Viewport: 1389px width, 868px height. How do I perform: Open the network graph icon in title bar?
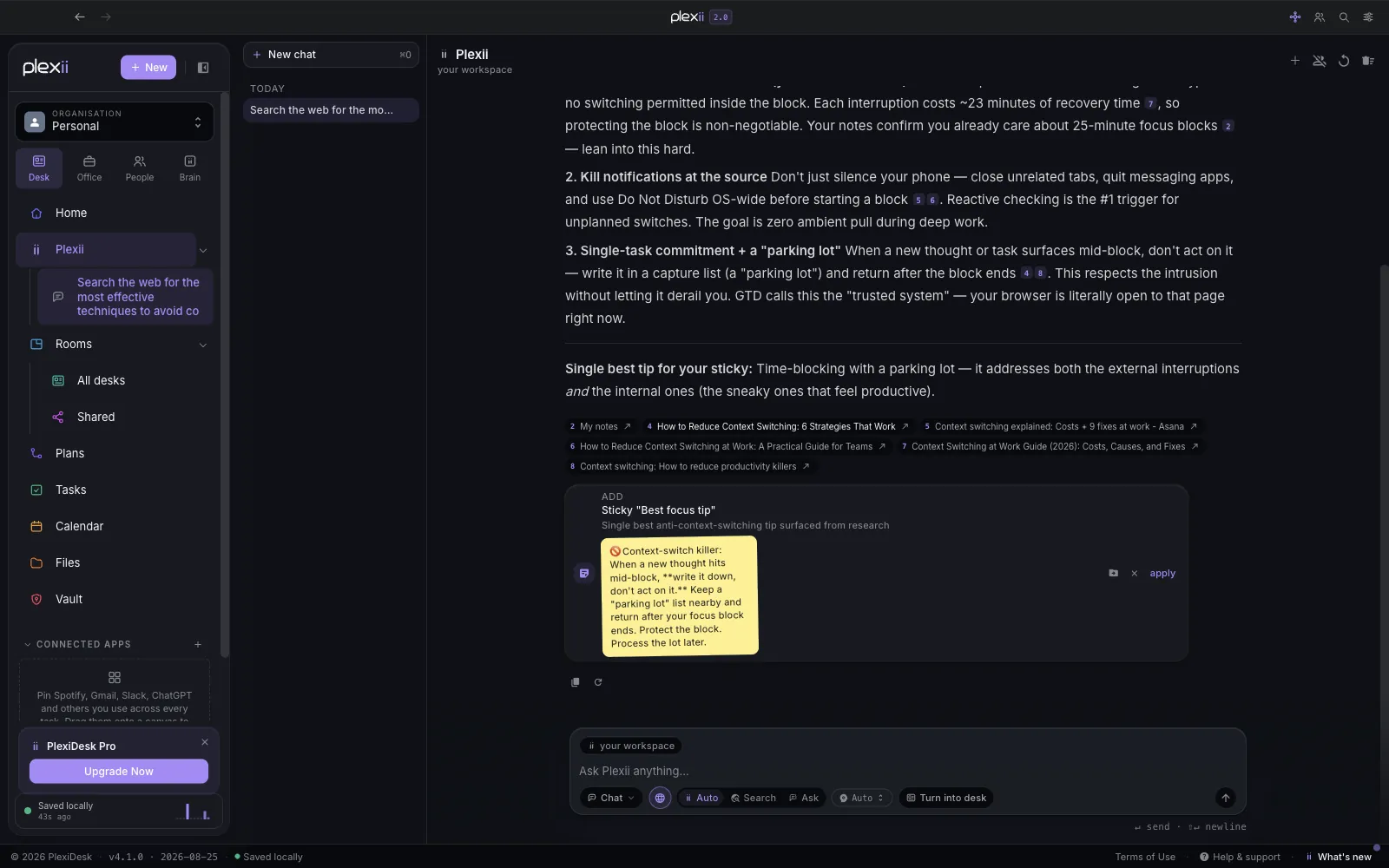[1295, 16]
